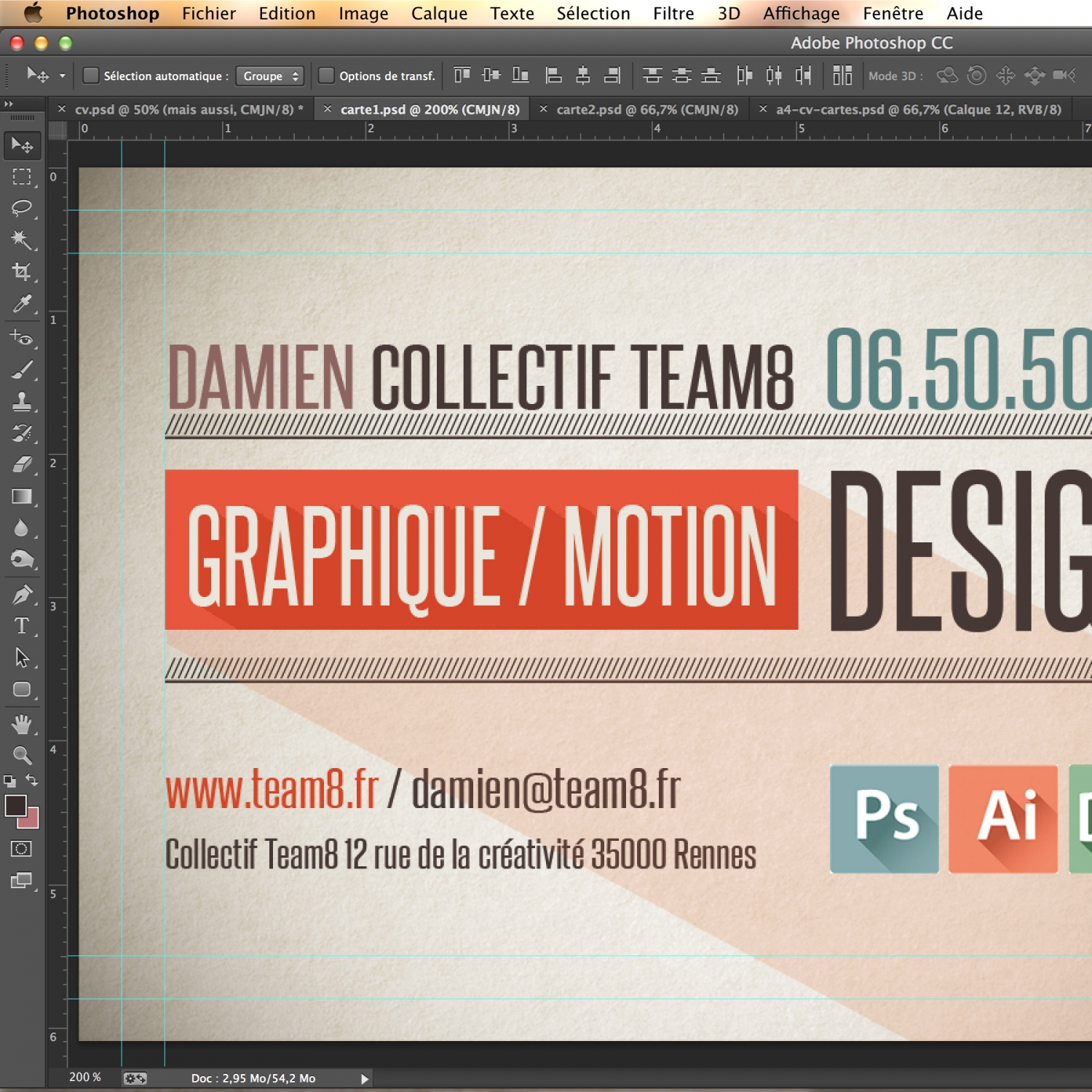This screenshot has height=1092, width=1092.
Task: Click the ruler origin corner box
Action: pos(58,130)
